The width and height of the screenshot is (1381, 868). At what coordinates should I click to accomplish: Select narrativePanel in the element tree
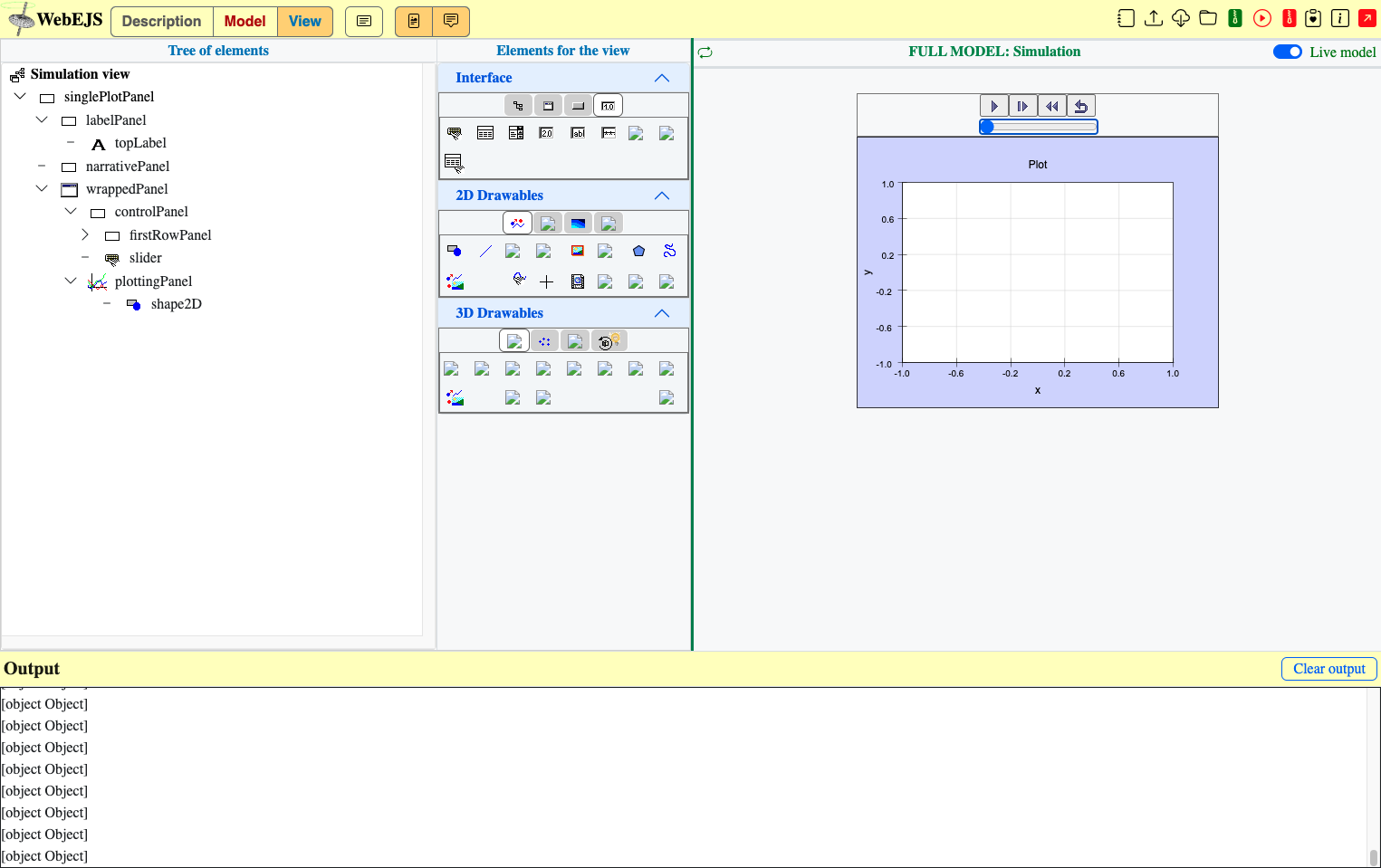click(128, 167)
